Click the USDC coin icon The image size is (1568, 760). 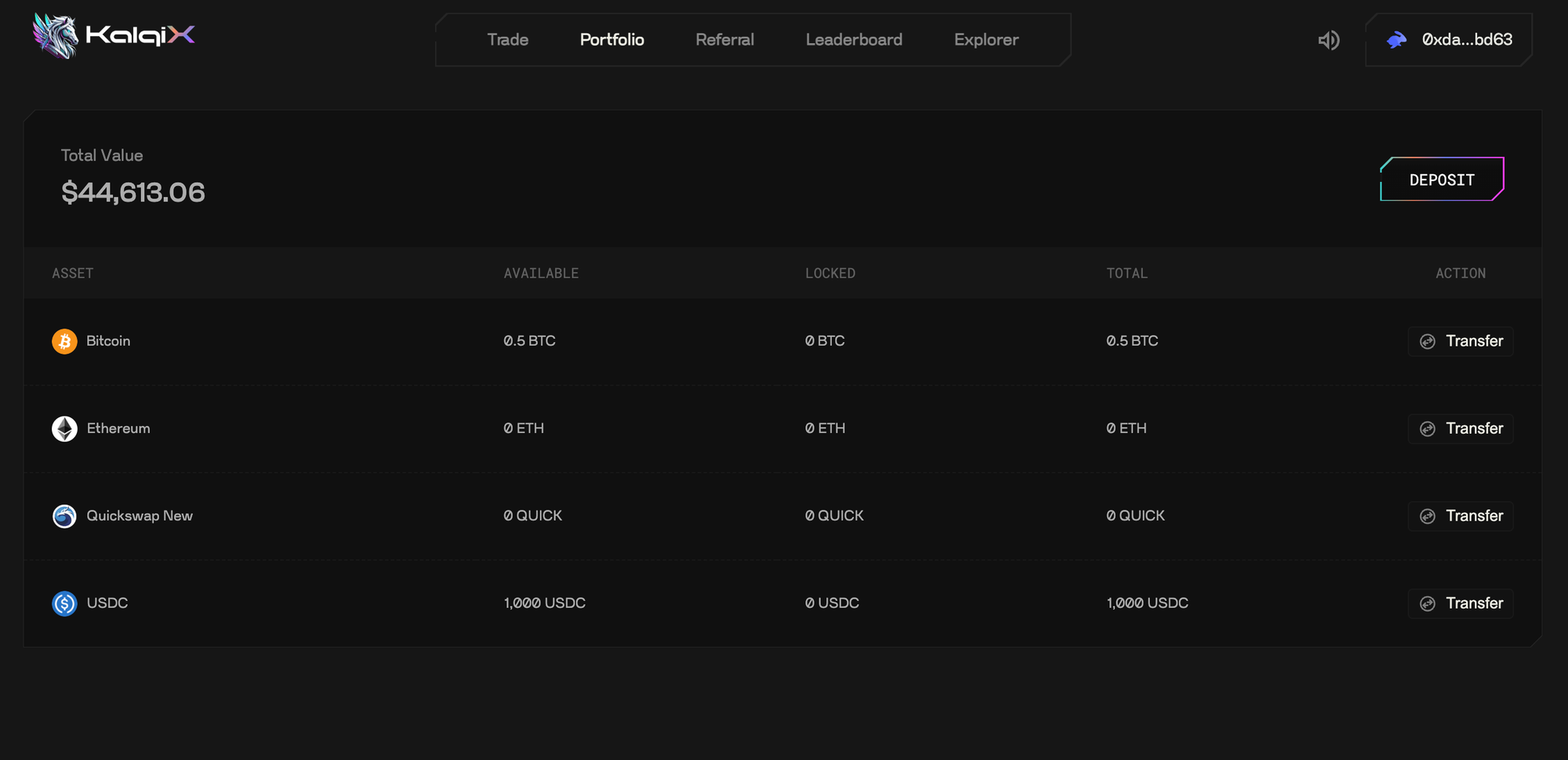click(64, 603)
